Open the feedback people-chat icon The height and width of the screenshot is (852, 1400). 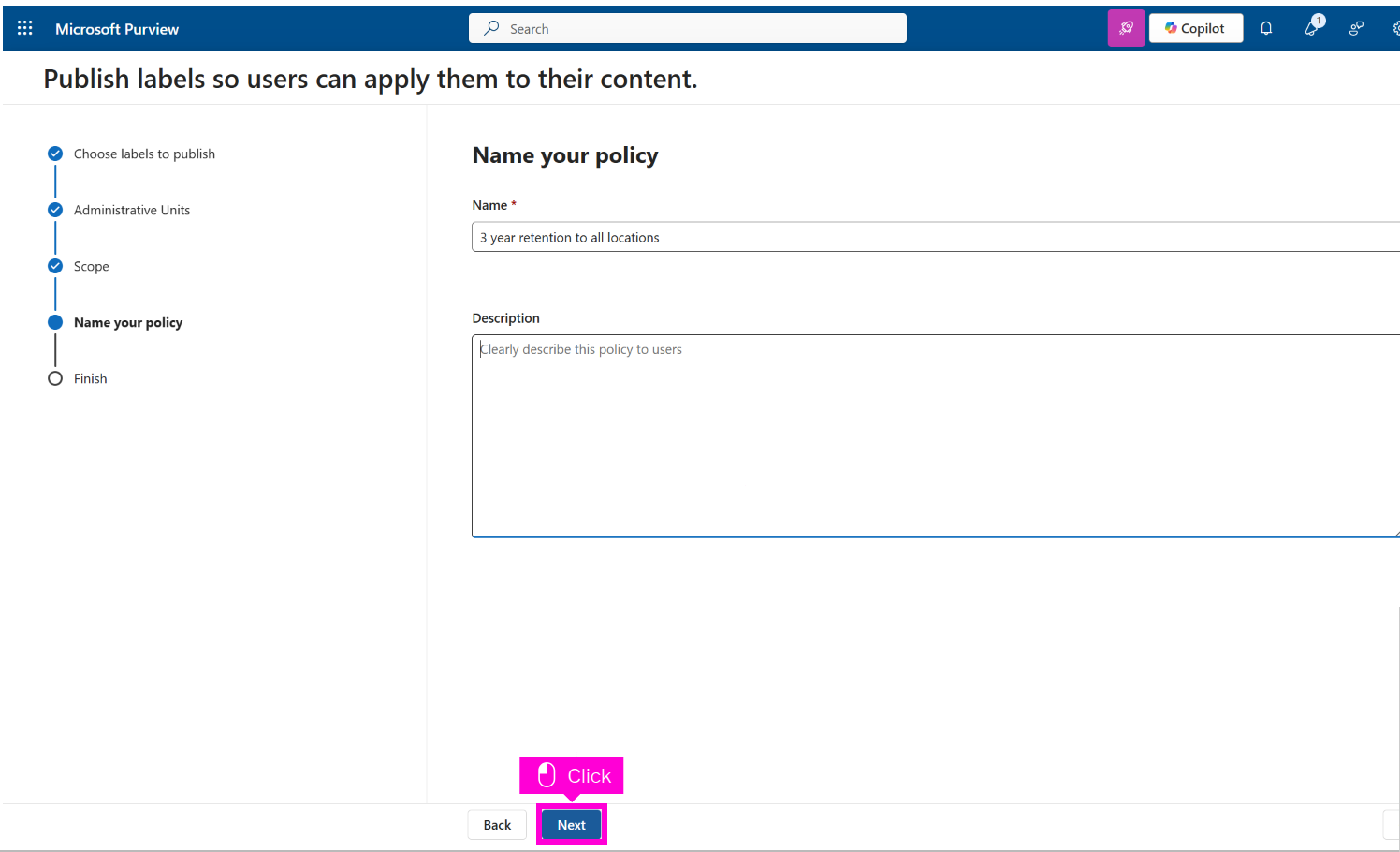pos(1356,28)
